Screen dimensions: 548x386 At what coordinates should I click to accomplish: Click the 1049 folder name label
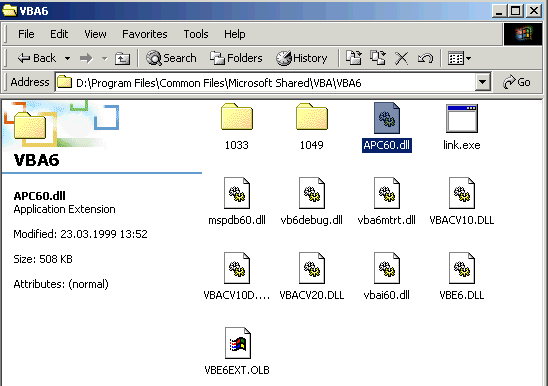312,145
